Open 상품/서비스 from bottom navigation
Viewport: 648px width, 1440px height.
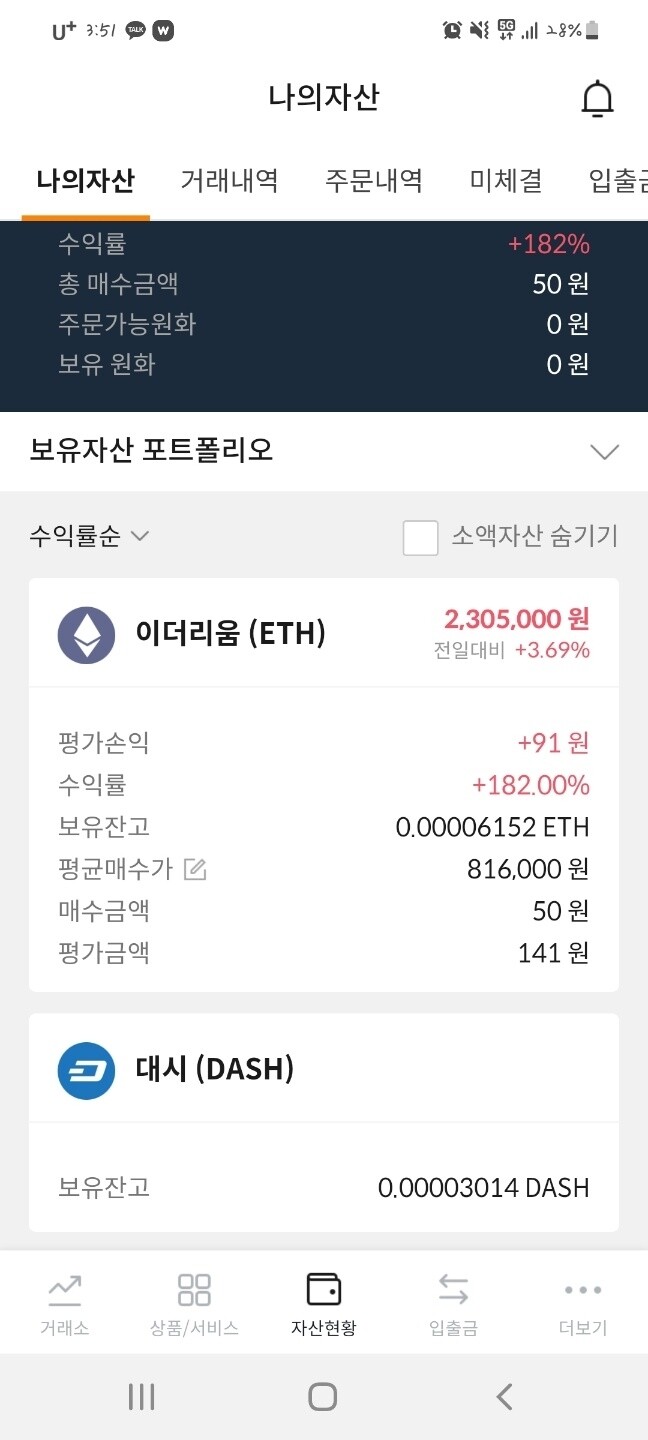194,1302
